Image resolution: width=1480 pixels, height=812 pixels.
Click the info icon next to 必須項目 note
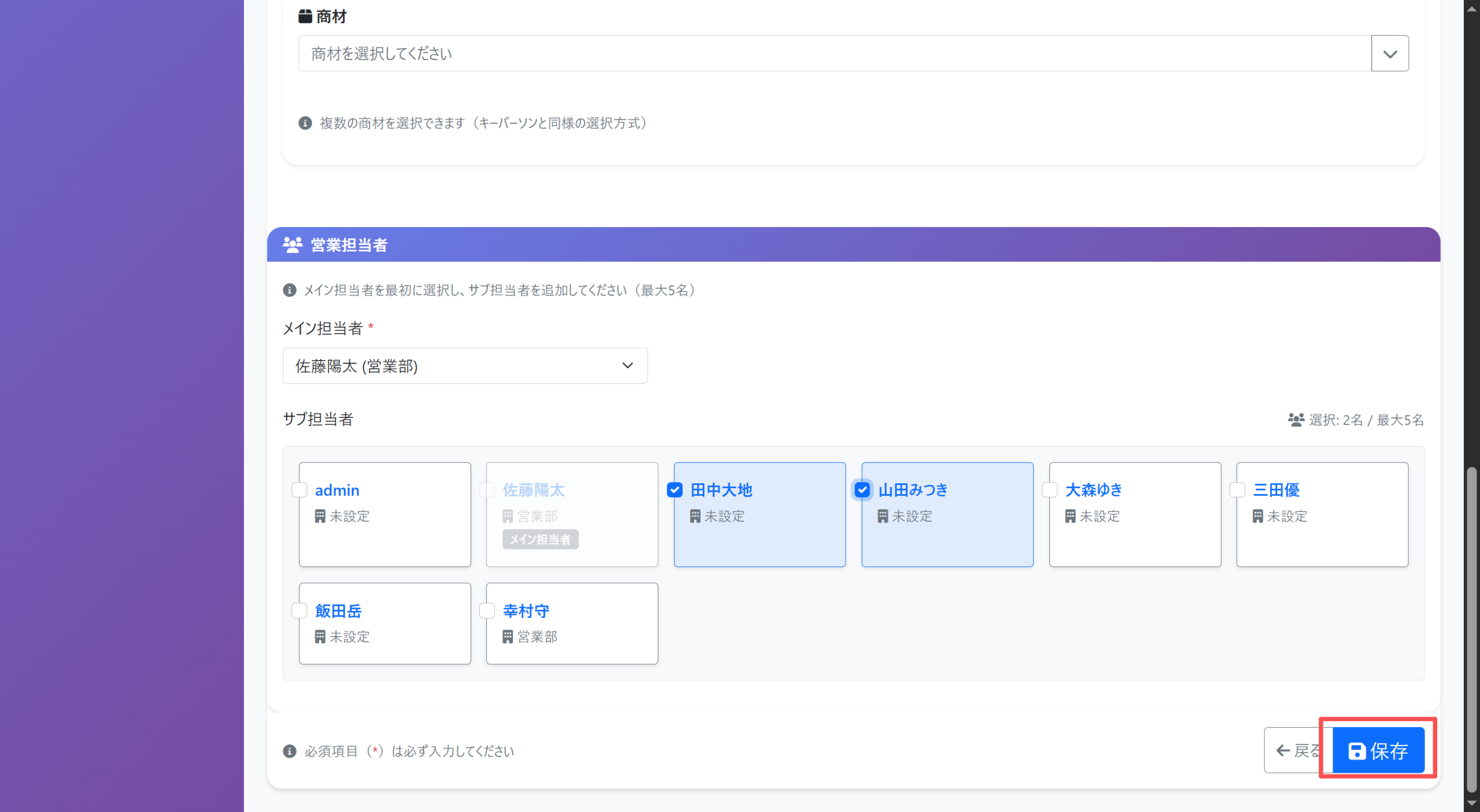pyautogui.click(x=289, y=751)
